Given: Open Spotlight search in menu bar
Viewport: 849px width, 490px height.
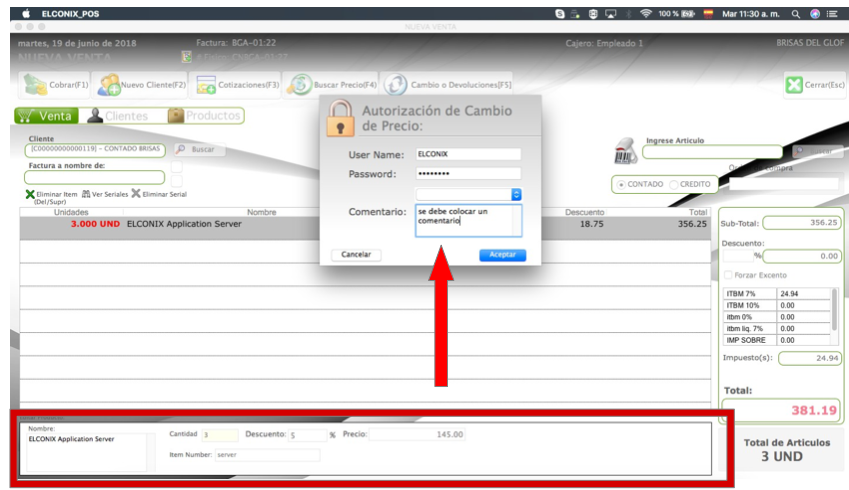Looking at the screenshot, I should [x=795, y=14].
